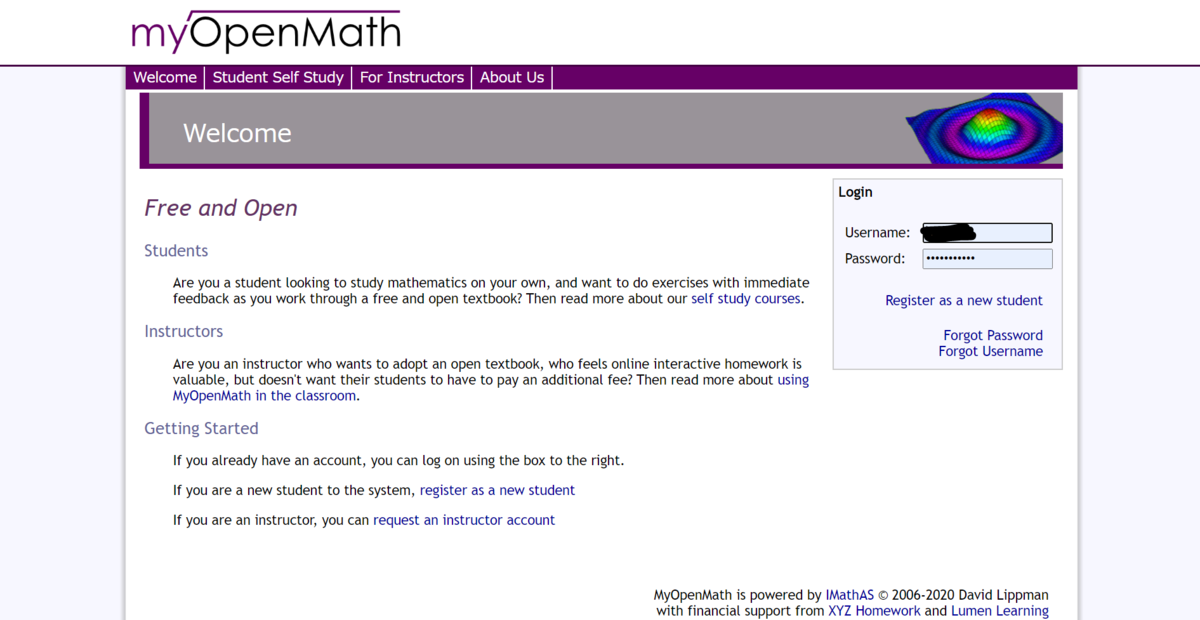
Task: Click Register as a new student in login box
Action: tap(963, 300)
